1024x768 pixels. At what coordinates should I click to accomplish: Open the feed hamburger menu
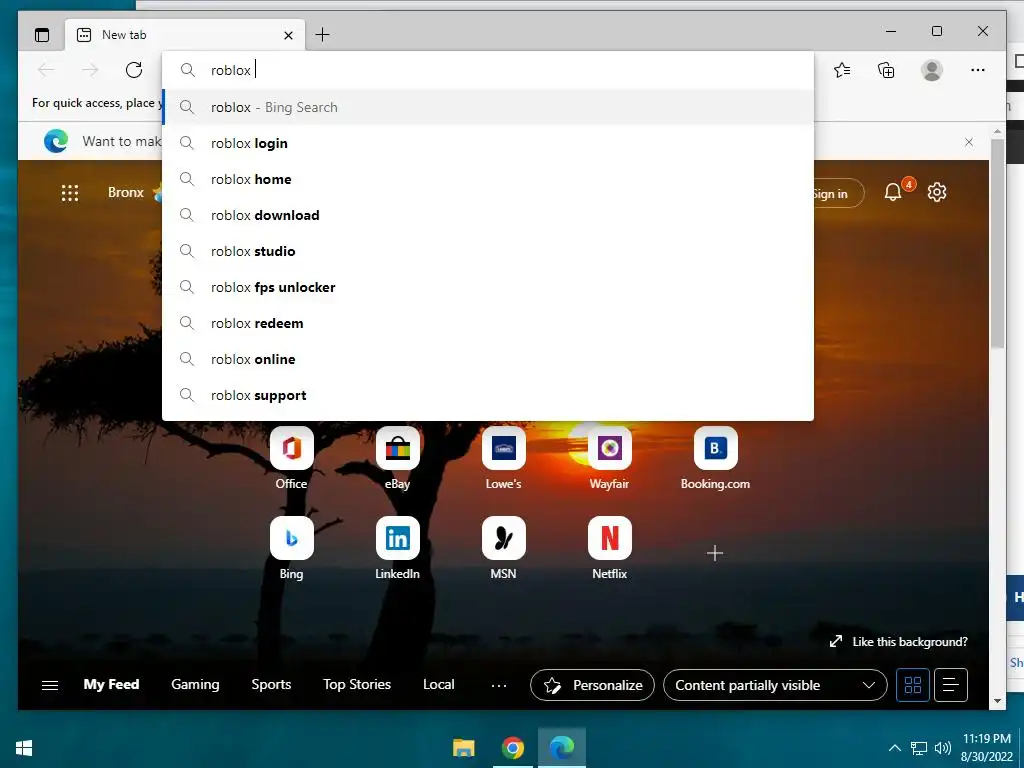pyautogui.click(x=50, y=685)
